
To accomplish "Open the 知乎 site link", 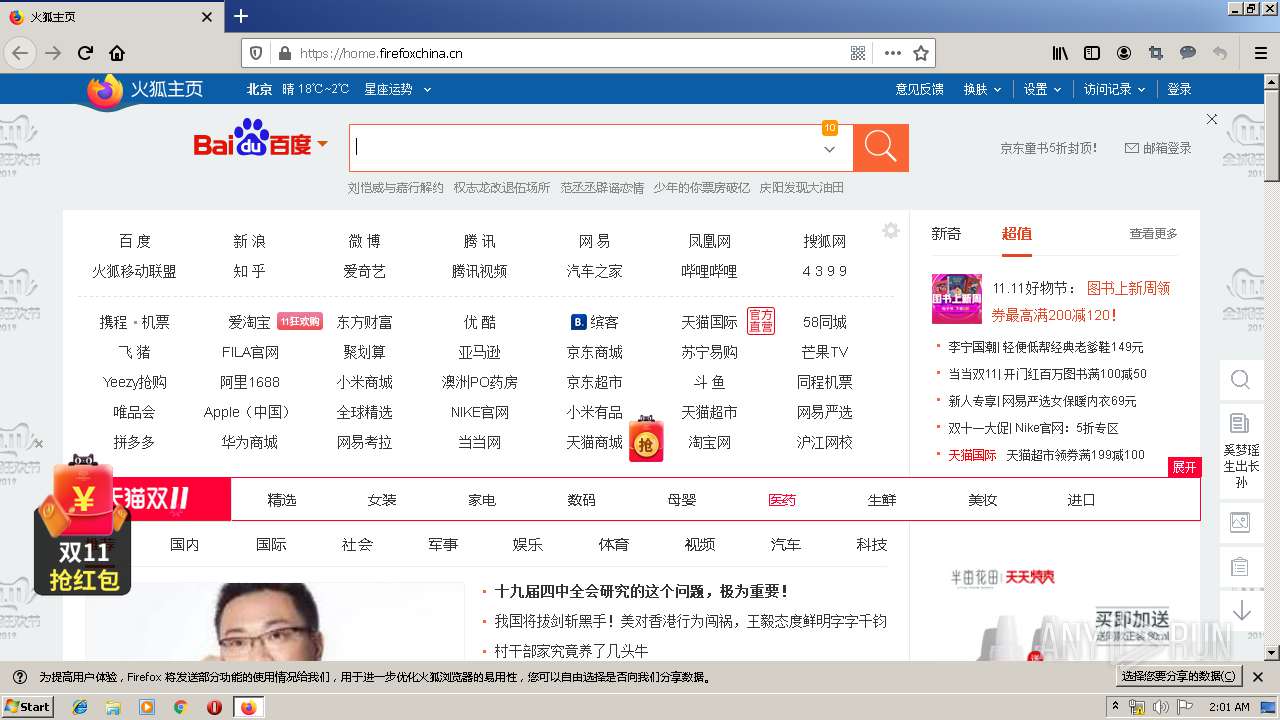I will [250, 271].
